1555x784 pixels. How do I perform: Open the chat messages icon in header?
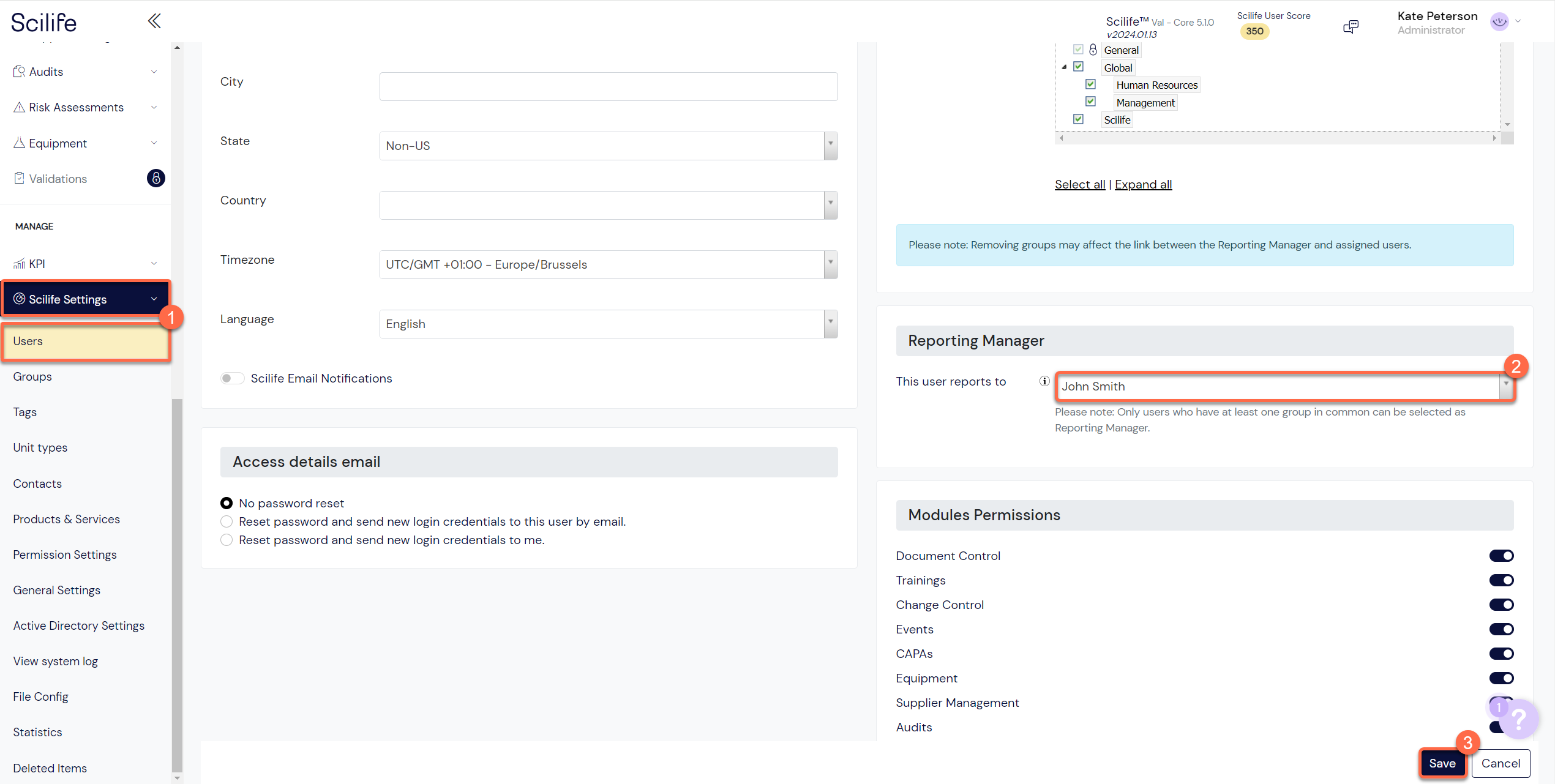tap(1351, 26)
